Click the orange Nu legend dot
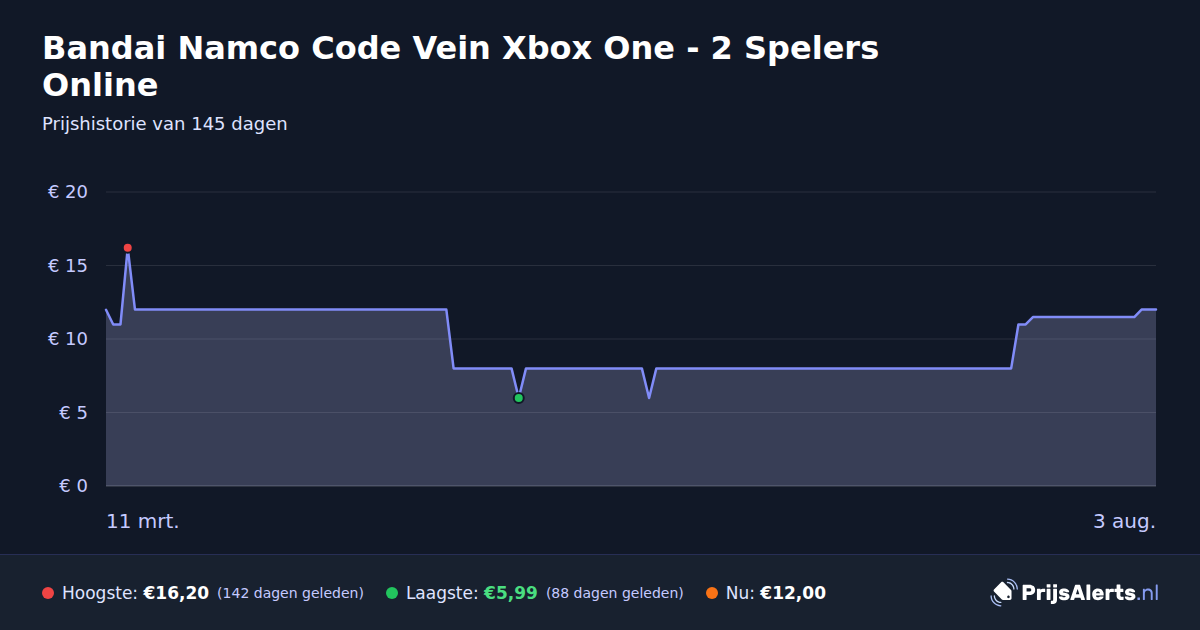The width and height of the screenshot is (1200, 630). (x=712, y=593)
